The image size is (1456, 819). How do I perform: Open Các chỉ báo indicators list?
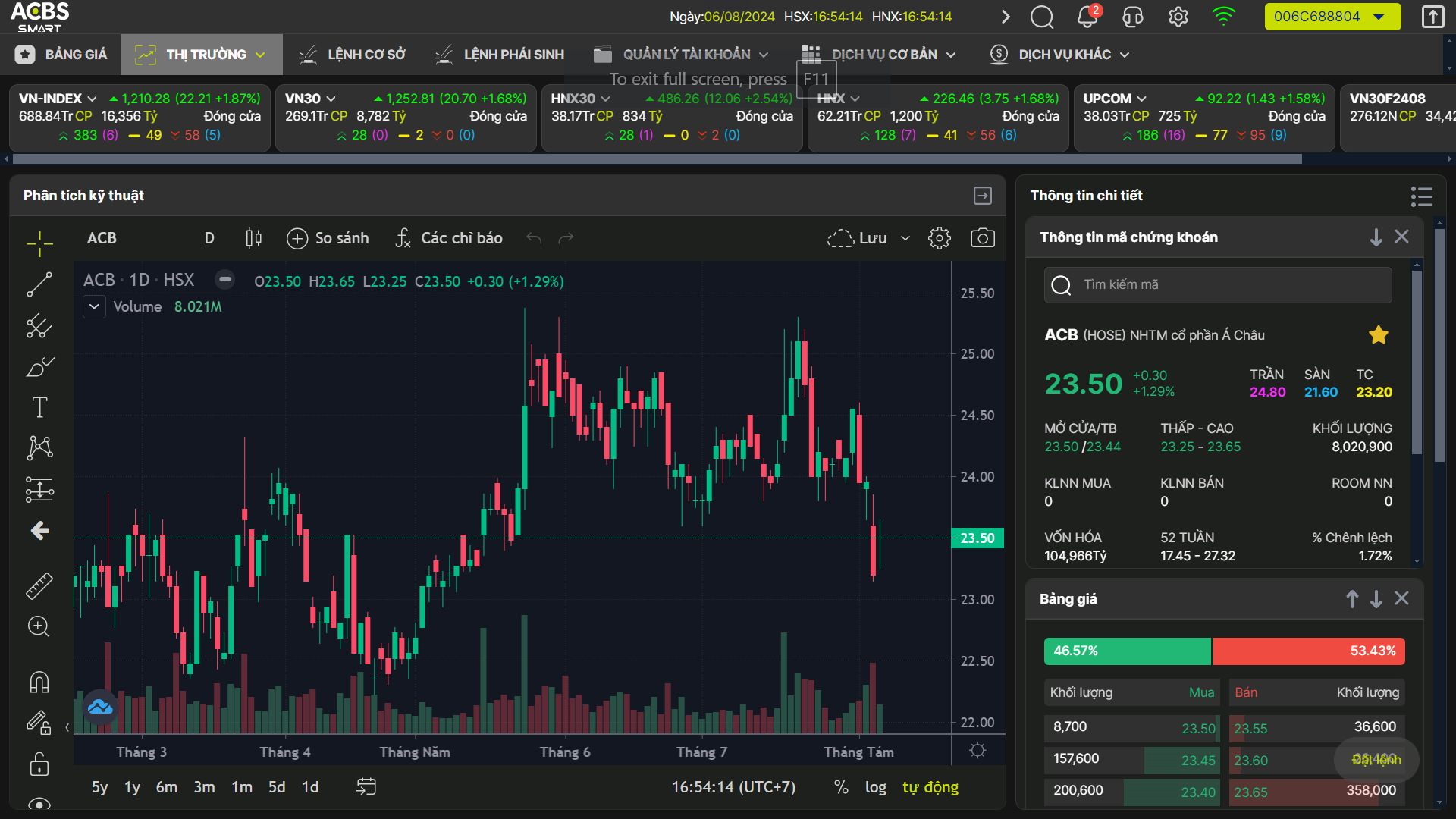coord(449,238)
